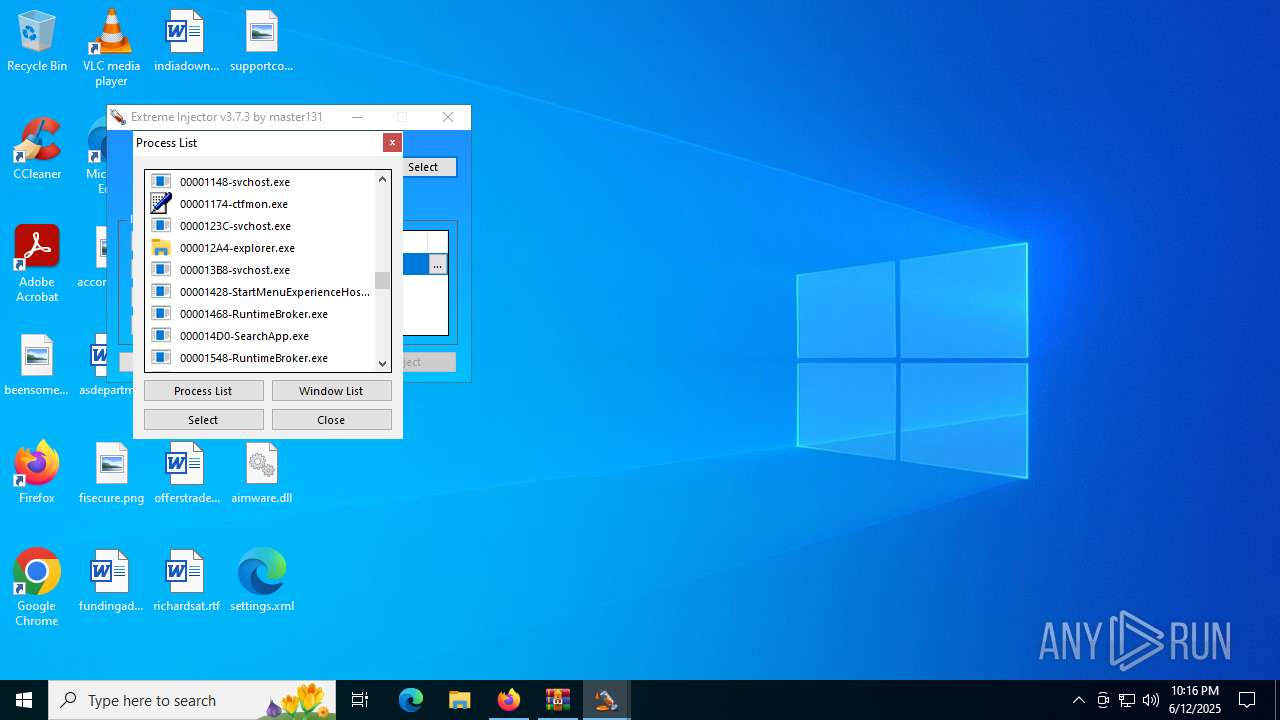Select the aimware.dll file icon

click(x=261, y=474)
